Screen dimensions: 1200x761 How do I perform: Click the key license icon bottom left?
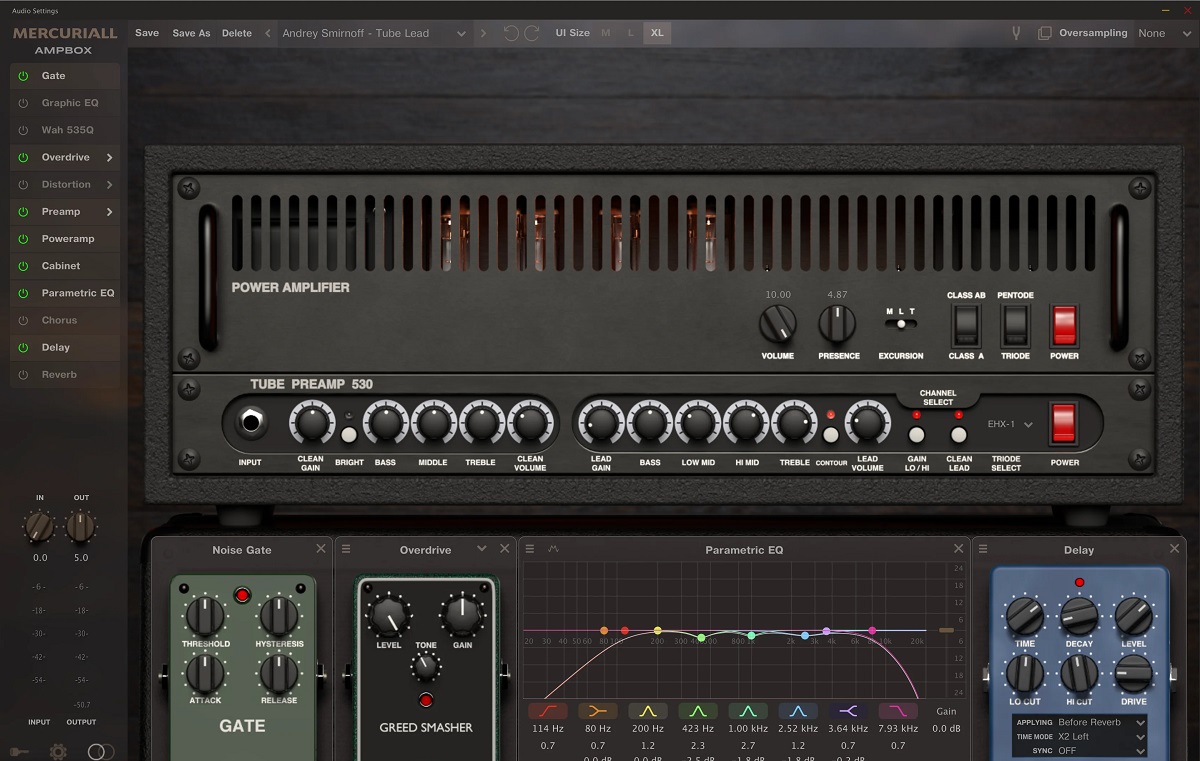point(18,751)
